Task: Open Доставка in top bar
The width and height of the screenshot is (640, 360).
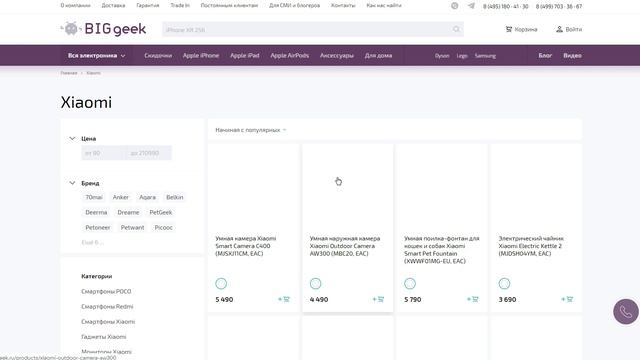Action: [x=113, y=6]
